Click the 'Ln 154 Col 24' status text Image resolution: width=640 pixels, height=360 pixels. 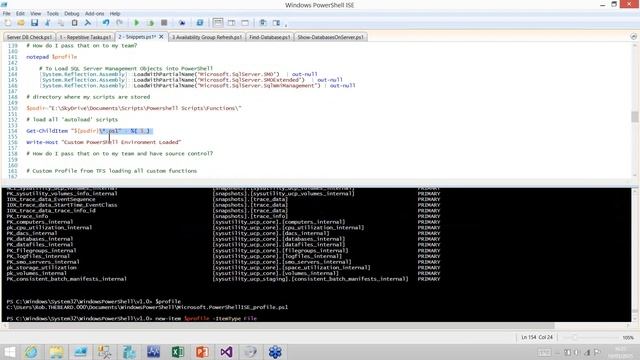pyautogui.click(x=537, y=337)
